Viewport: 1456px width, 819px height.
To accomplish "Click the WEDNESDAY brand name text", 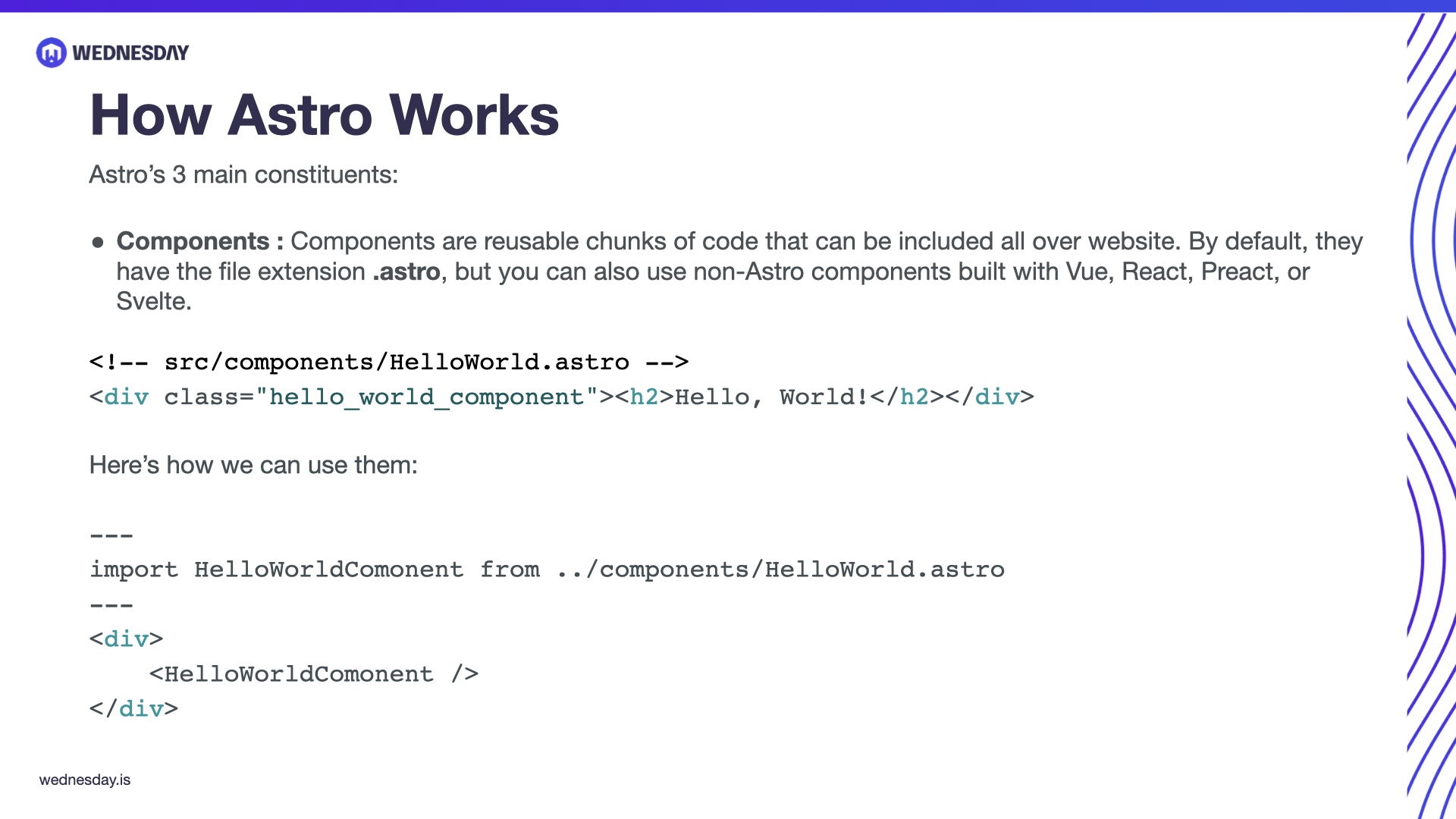I will (x=130, y=53).
